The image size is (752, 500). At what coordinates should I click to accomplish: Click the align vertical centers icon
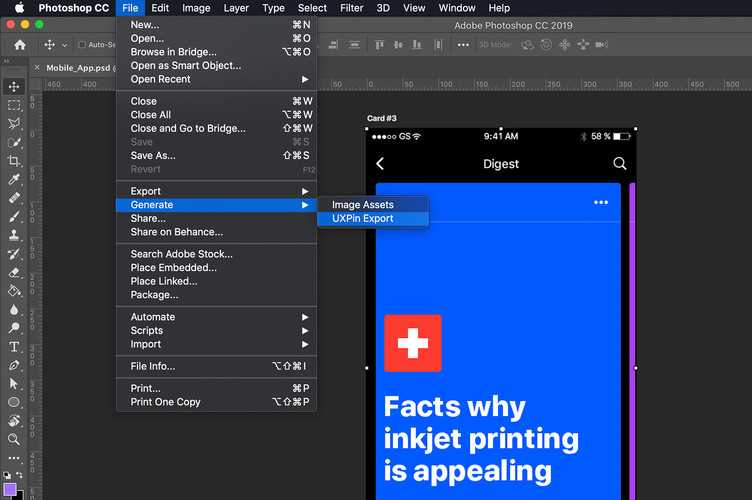(398, 45)
